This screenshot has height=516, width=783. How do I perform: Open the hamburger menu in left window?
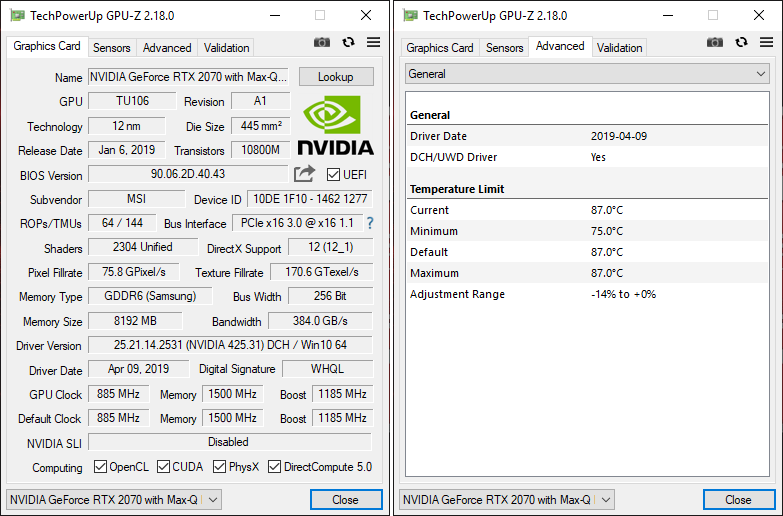tap(373, 42)
